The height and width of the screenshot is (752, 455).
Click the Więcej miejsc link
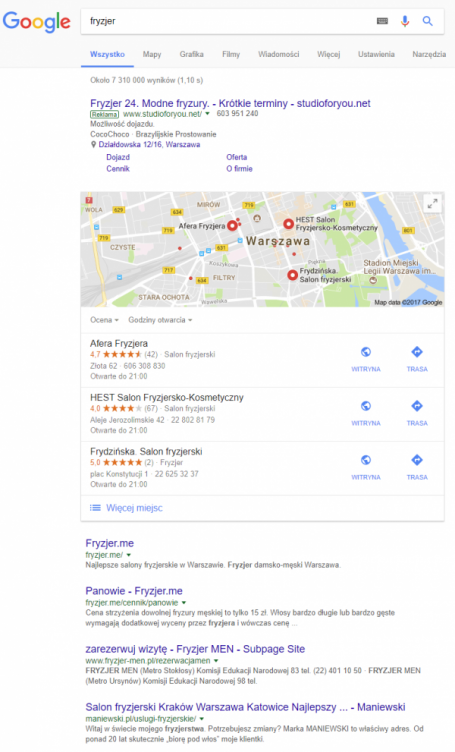point(134,508)
